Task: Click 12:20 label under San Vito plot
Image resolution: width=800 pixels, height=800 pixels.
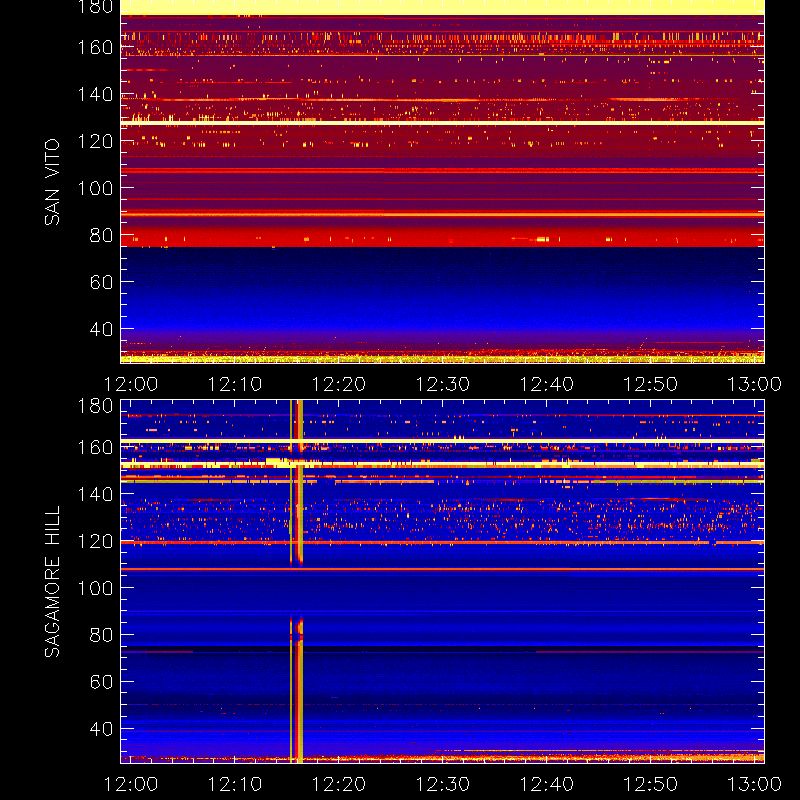Action: (339, 384)
